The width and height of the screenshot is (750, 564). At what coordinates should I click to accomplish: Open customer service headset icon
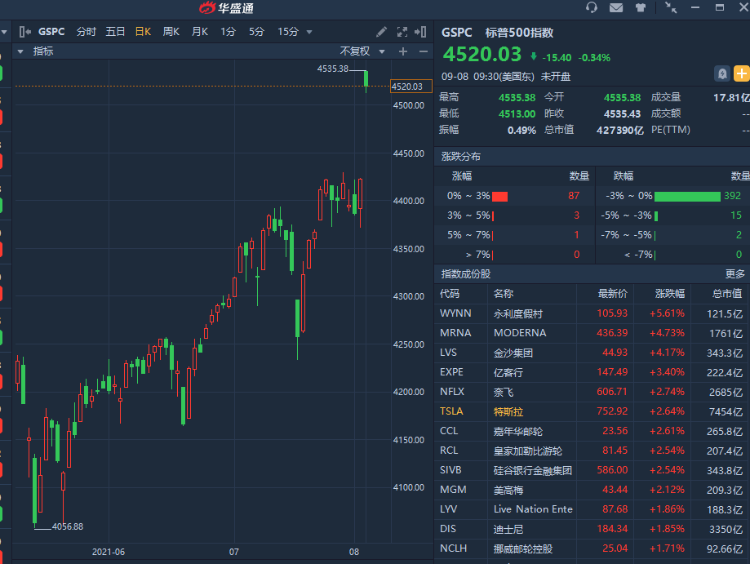pyautogui.click(x=592, y=8)
